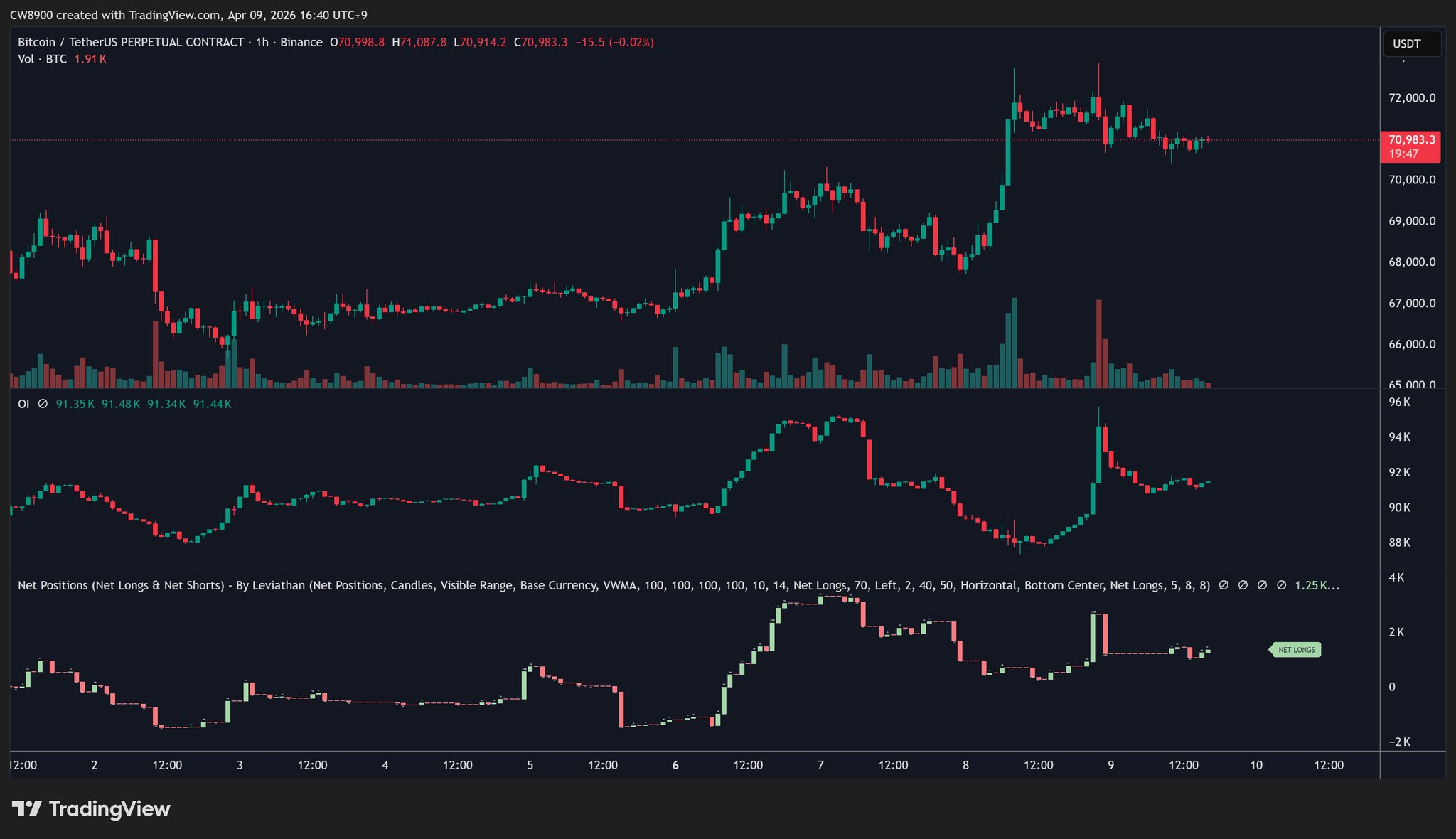
Task: Select the Vol · BTC indicator legend
Action: pyautogui.click(x=43, y=59)
